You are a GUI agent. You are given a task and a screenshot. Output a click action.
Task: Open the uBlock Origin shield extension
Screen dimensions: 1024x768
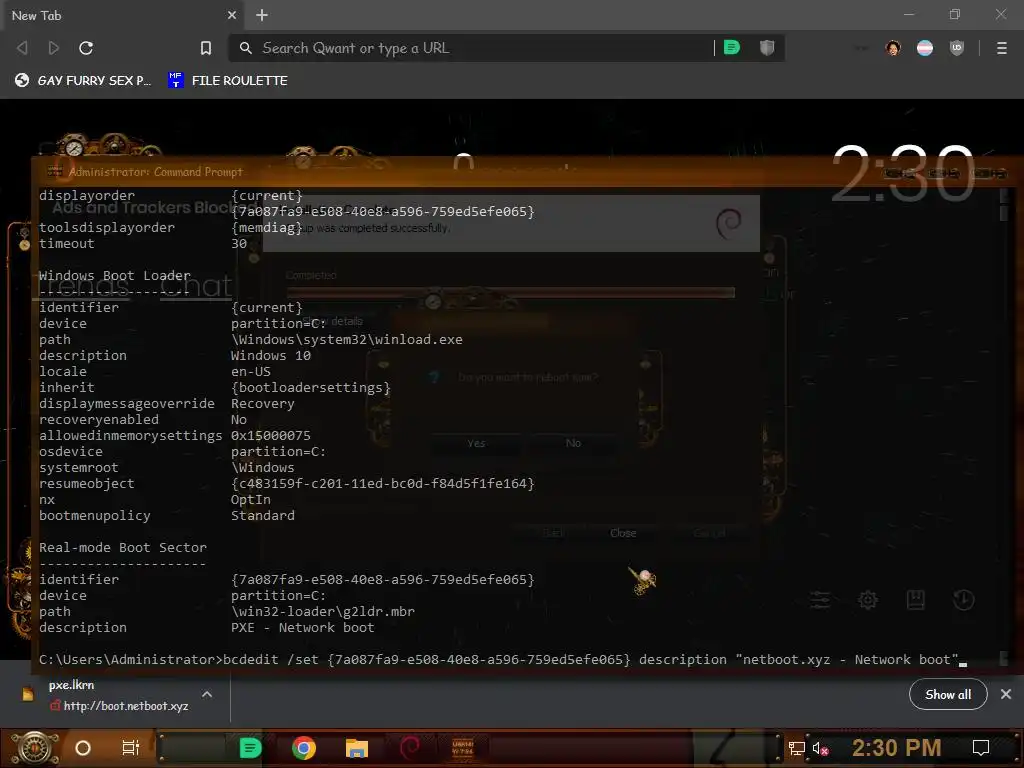957,48
